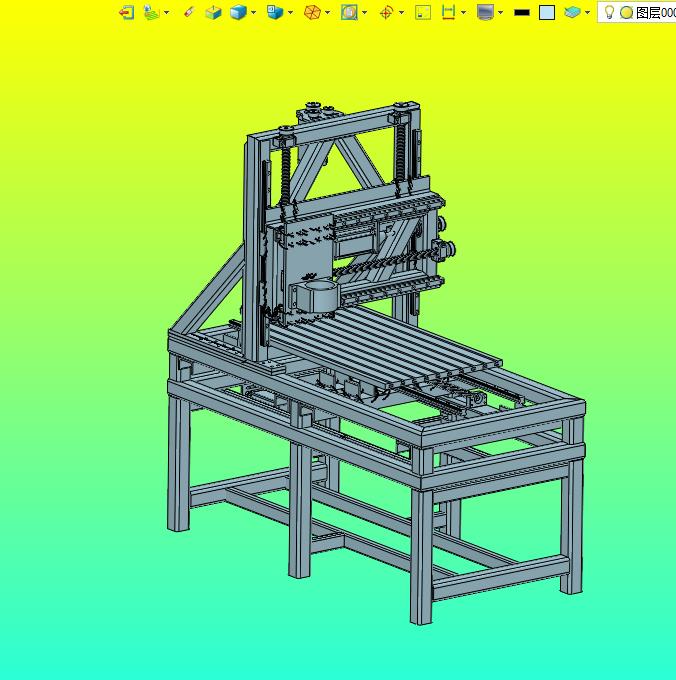Screen dimensions: 676x680
Task: Open the stacked layers manager tool
Action: tap(571, 12)
